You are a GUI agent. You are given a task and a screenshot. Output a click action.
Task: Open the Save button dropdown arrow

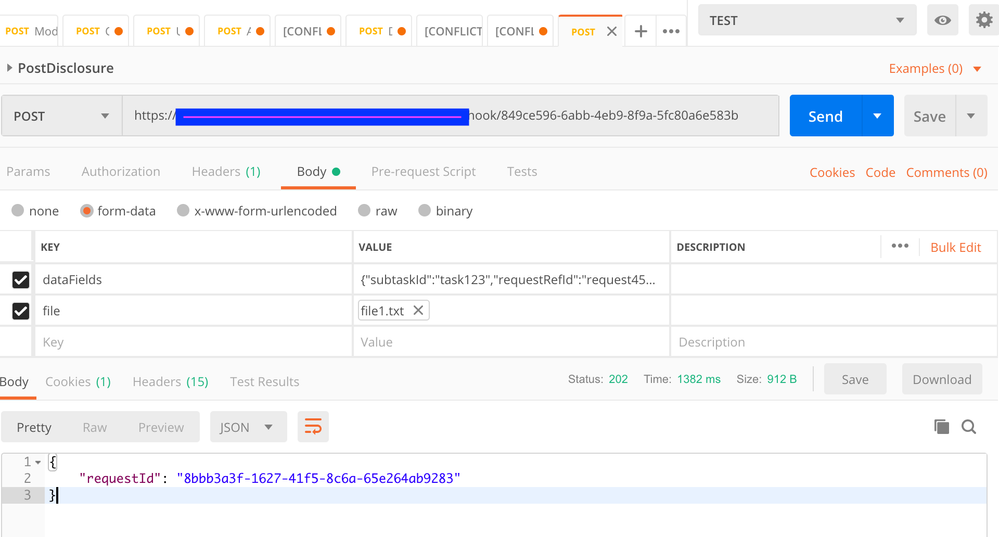(x=971, y=116)
